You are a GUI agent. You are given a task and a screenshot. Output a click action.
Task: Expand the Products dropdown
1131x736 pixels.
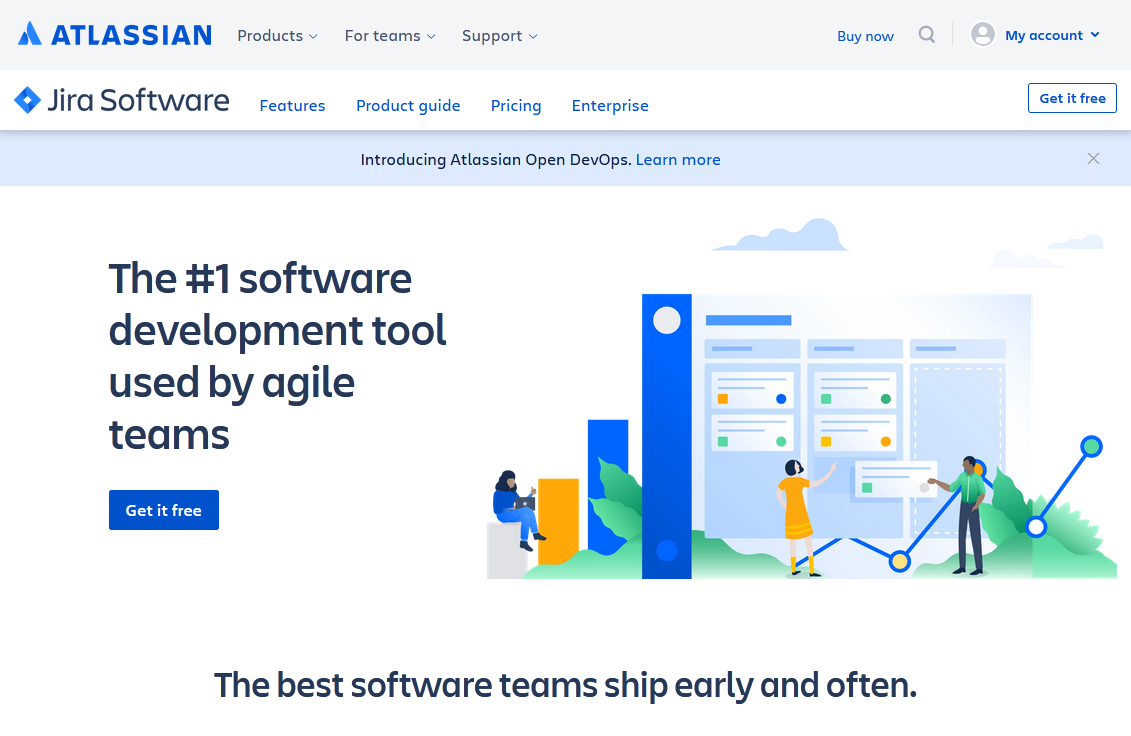[x=278, y=35]
